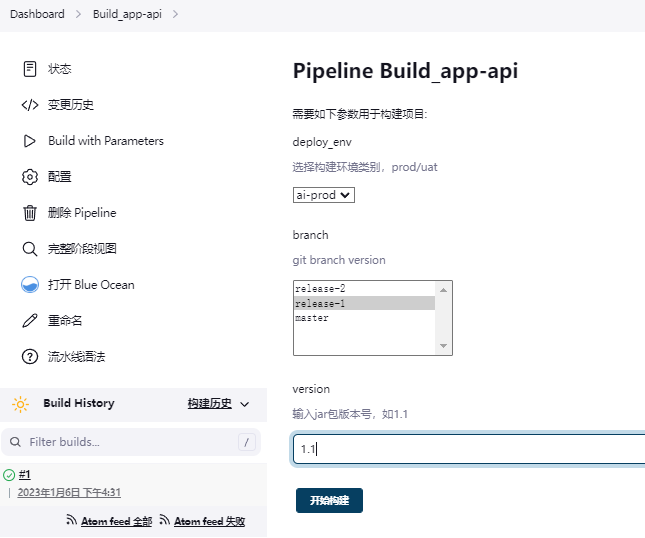Click the Build with Parameters play icon

pos(30,141)
